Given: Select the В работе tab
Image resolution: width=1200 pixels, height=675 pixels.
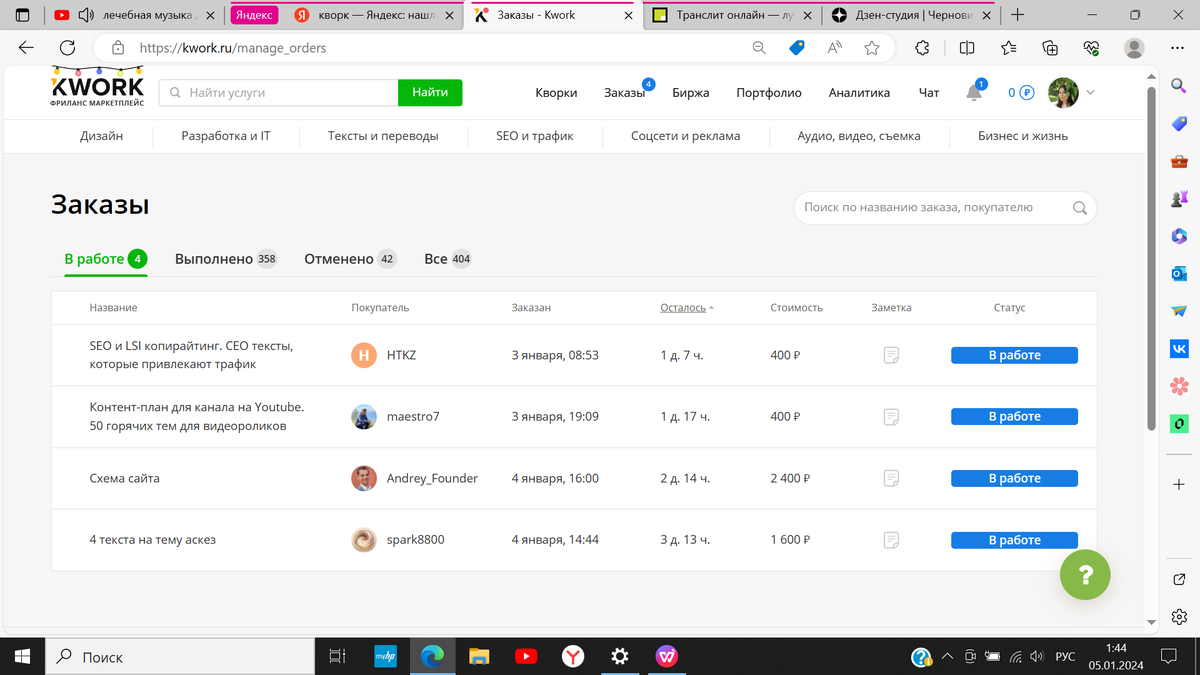Looking at the screenshot, I should pyautogui.click(x=105, y=259).
